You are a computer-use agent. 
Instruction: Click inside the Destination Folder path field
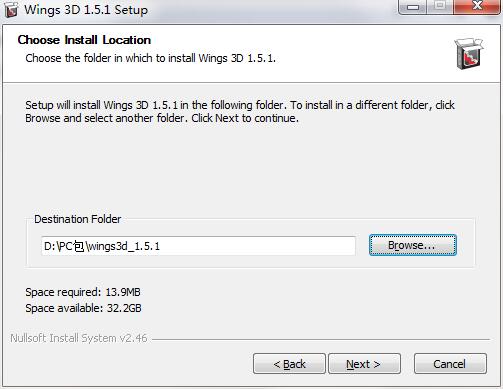tap(198, 246)
